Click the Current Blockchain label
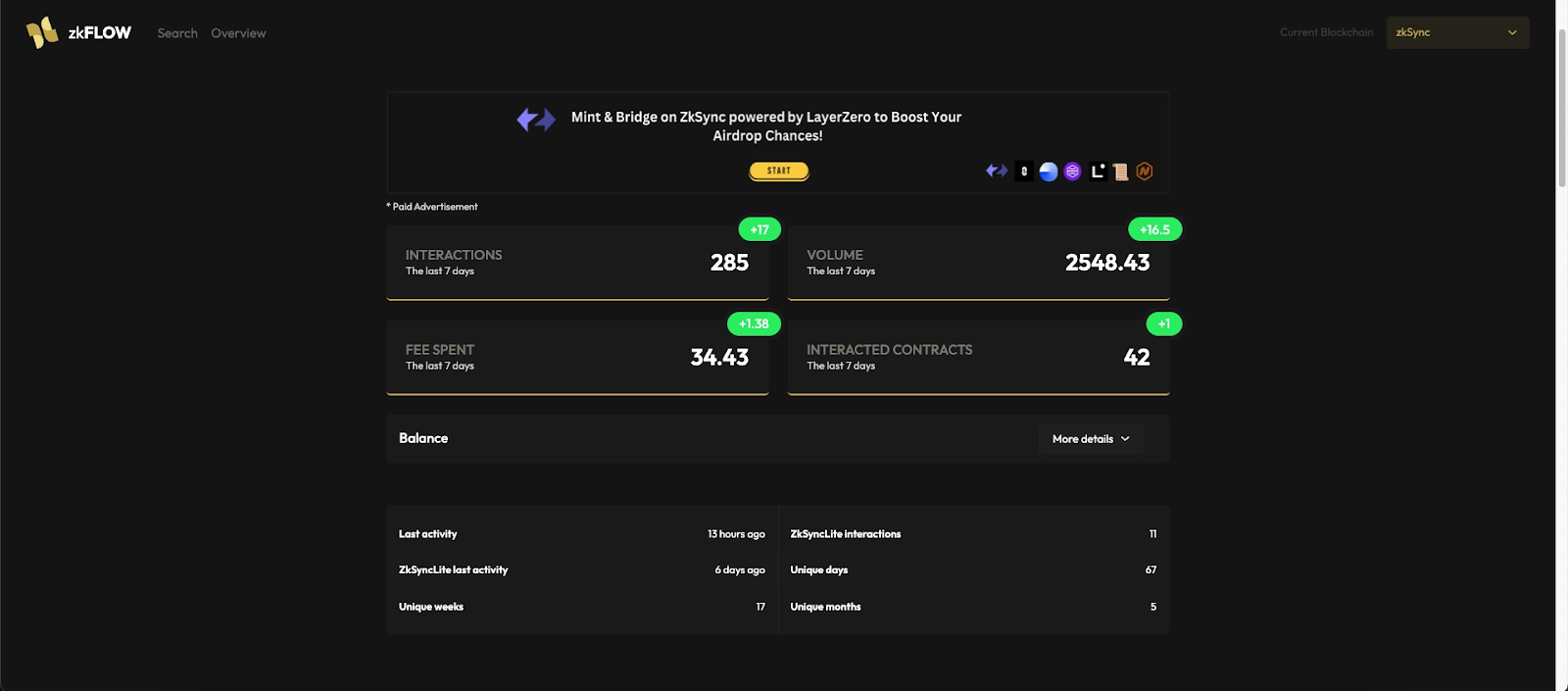Viewport: 1568px width, 691px height. [1327, 32]
